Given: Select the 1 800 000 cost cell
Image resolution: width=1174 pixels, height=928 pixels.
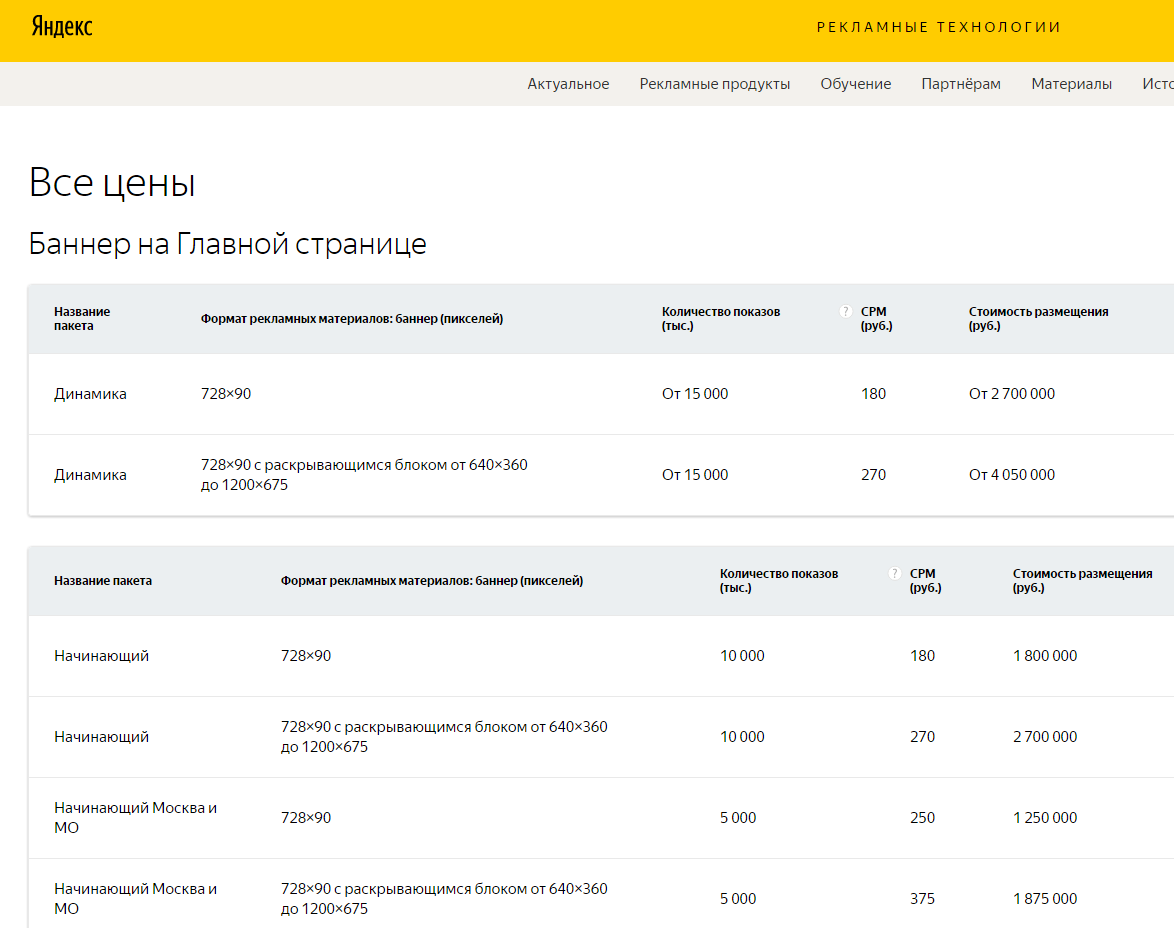Looking at the screenshot, I should click(x=1045, y=656).
